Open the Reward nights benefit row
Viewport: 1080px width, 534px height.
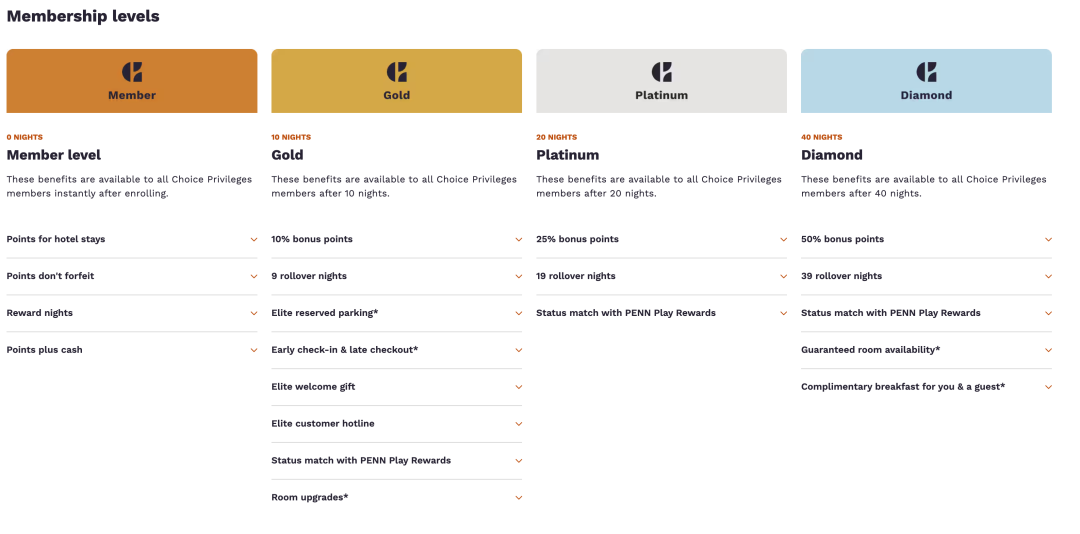coord(132,313)
